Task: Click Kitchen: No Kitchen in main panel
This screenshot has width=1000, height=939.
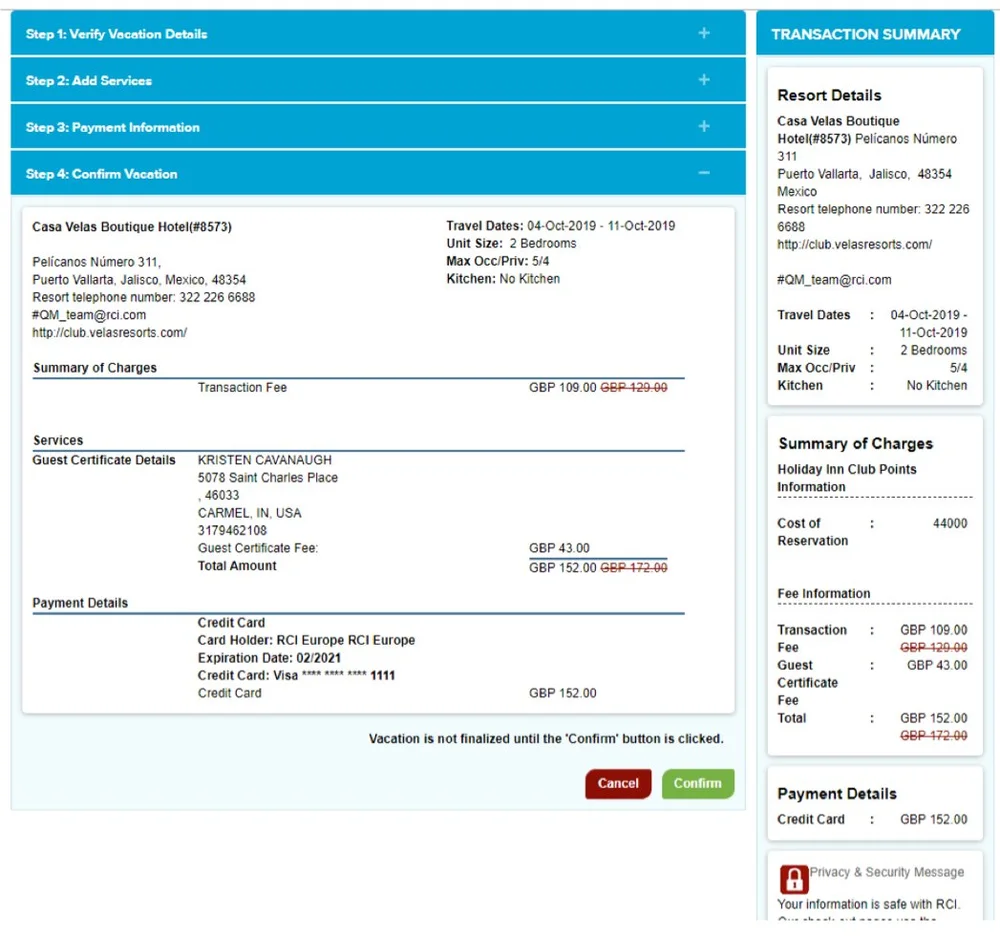Action: tap(503, 279)
